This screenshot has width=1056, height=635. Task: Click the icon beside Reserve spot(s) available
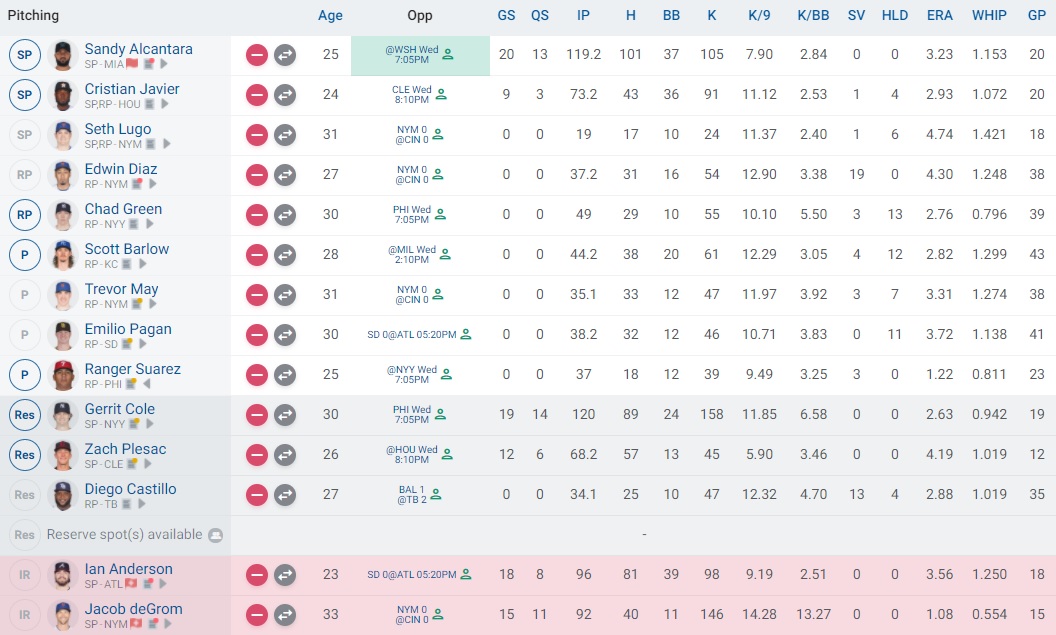(215, 535)
